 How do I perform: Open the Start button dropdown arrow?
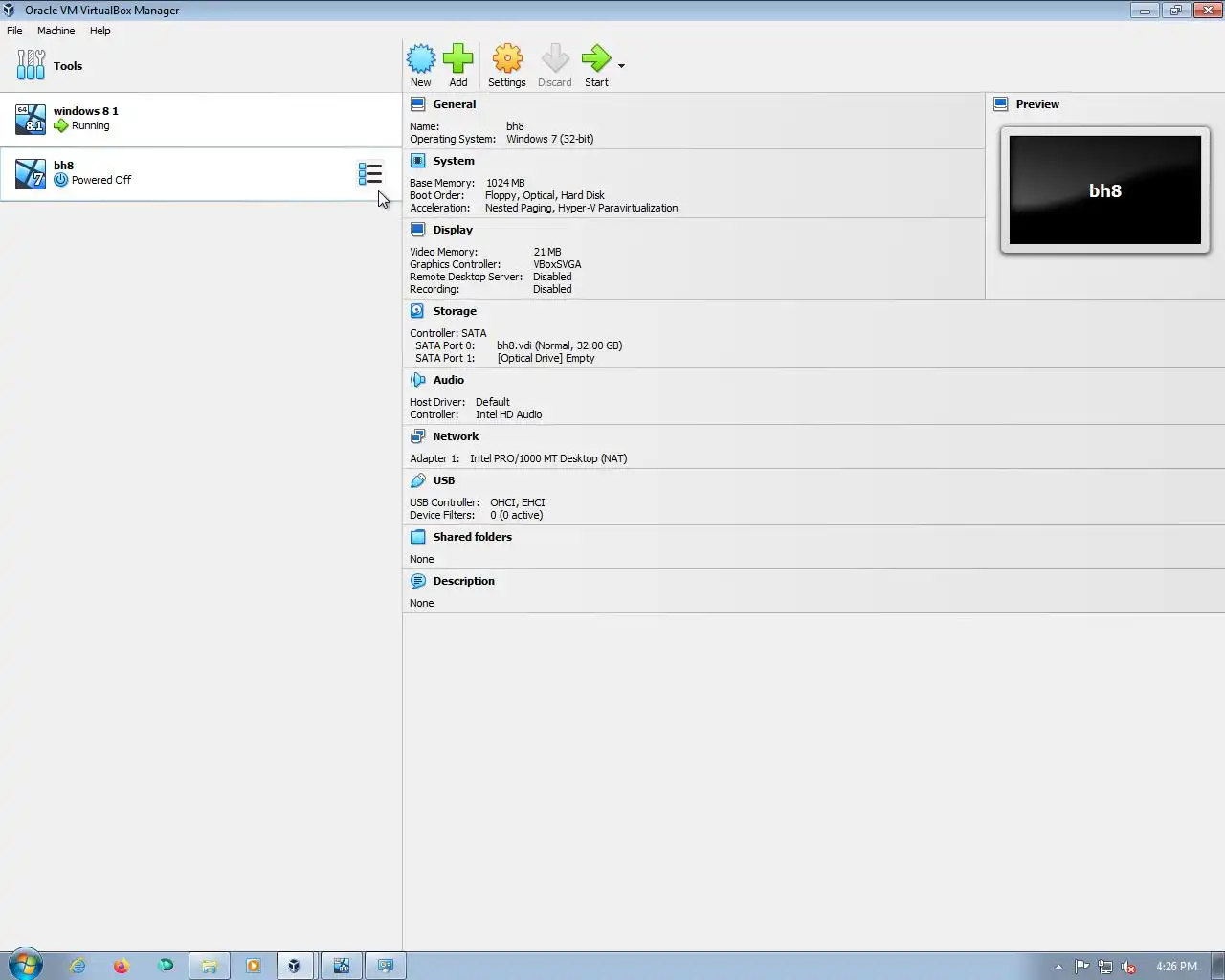coord(621,66)
